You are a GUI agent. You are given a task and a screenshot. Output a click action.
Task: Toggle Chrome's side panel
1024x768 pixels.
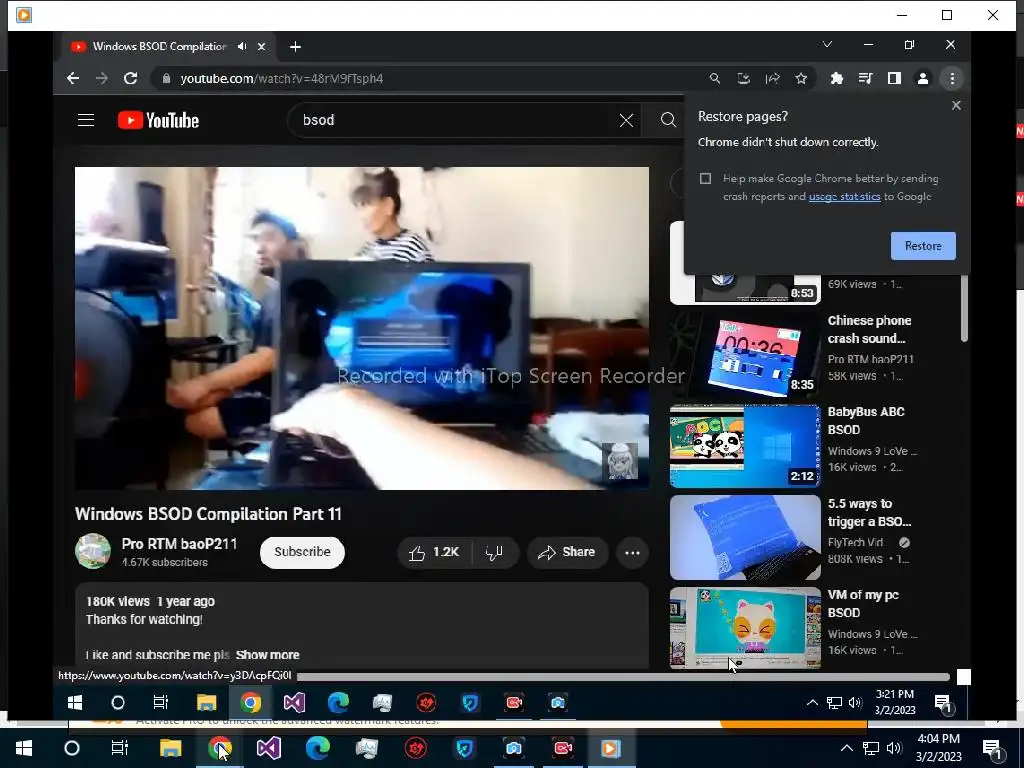click(894, 78)
